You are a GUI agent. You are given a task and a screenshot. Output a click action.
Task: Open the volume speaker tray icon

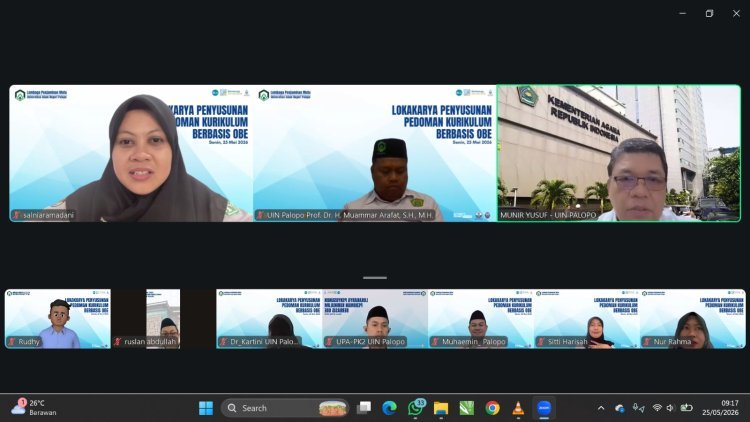pos(670,408)
